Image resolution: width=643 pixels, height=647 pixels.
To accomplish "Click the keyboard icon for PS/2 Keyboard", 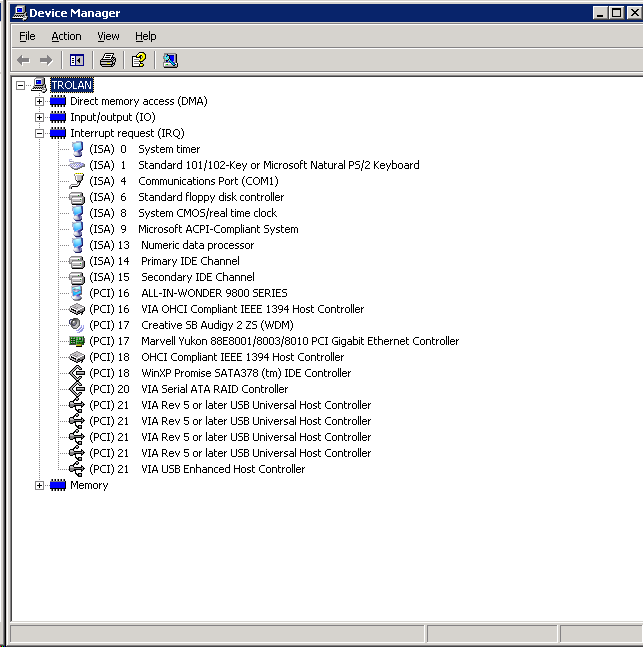I will pyautogui.click(x=77, y=165).
